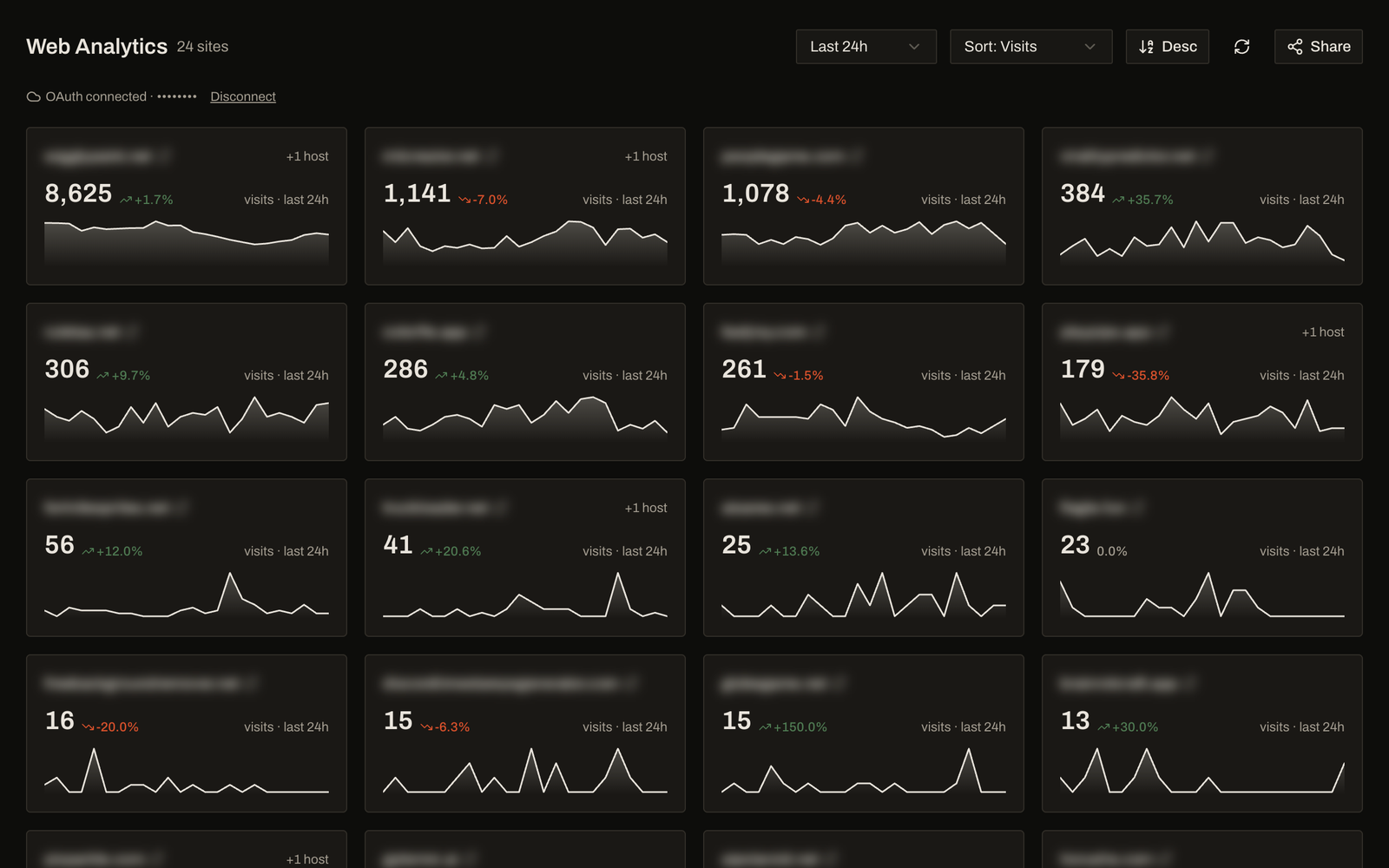Open the sparkline chart on the 56 card
The height and width of the screenshot is (868, 1389).
point(187,594)
